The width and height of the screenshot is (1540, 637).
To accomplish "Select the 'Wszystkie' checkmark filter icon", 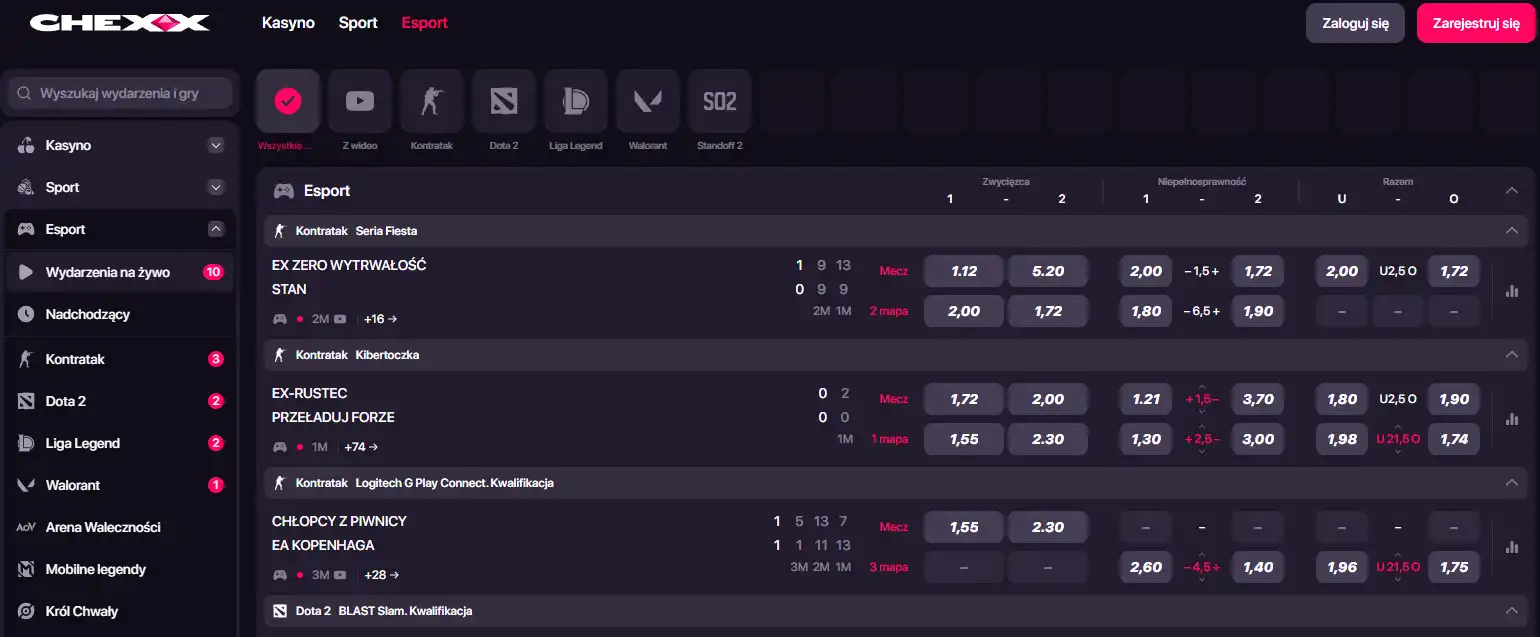I will click(x=288, y=101).
